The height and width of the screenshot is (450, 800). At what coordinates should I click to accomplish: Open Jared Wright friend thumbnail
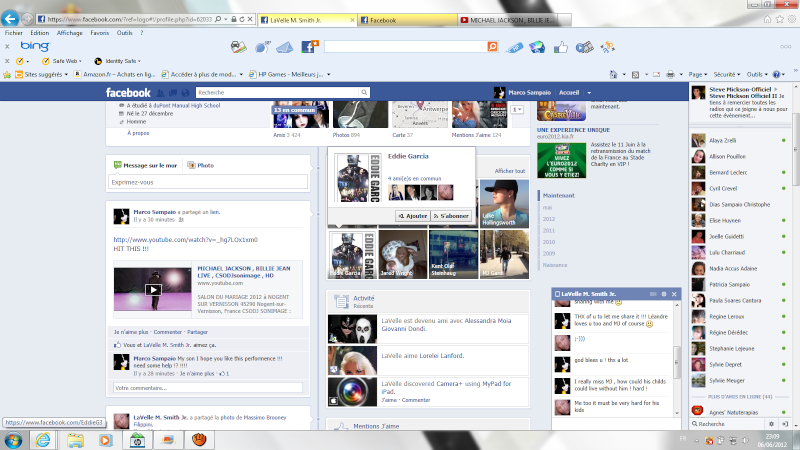click(403, 254)
